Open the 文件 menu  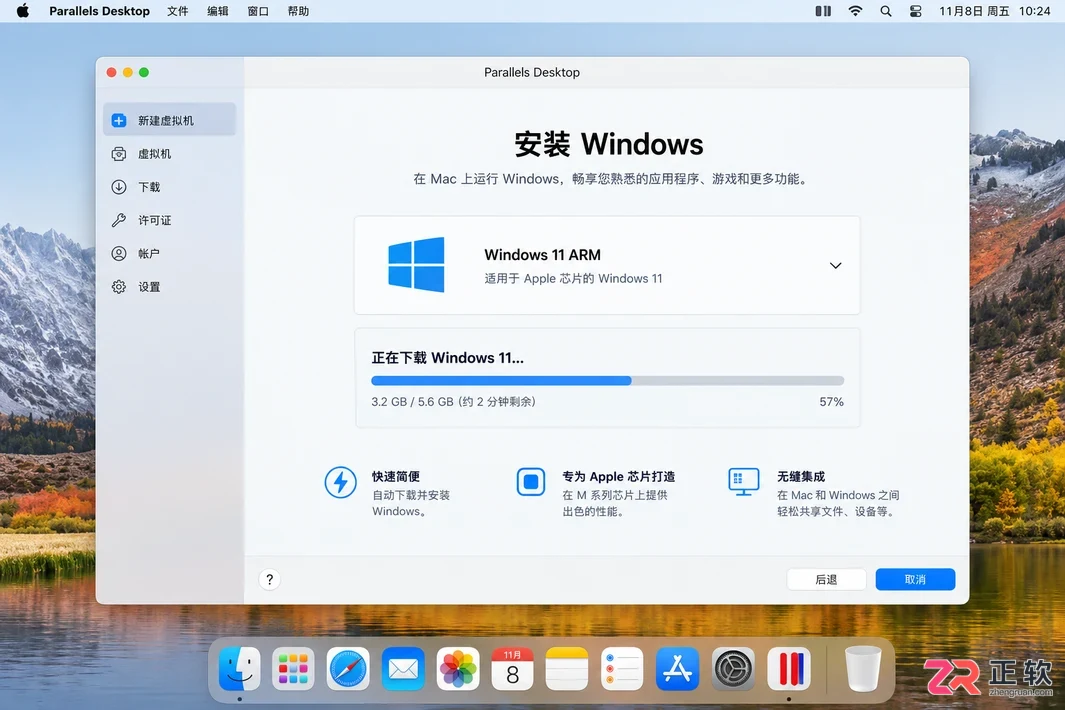(178, 11)
